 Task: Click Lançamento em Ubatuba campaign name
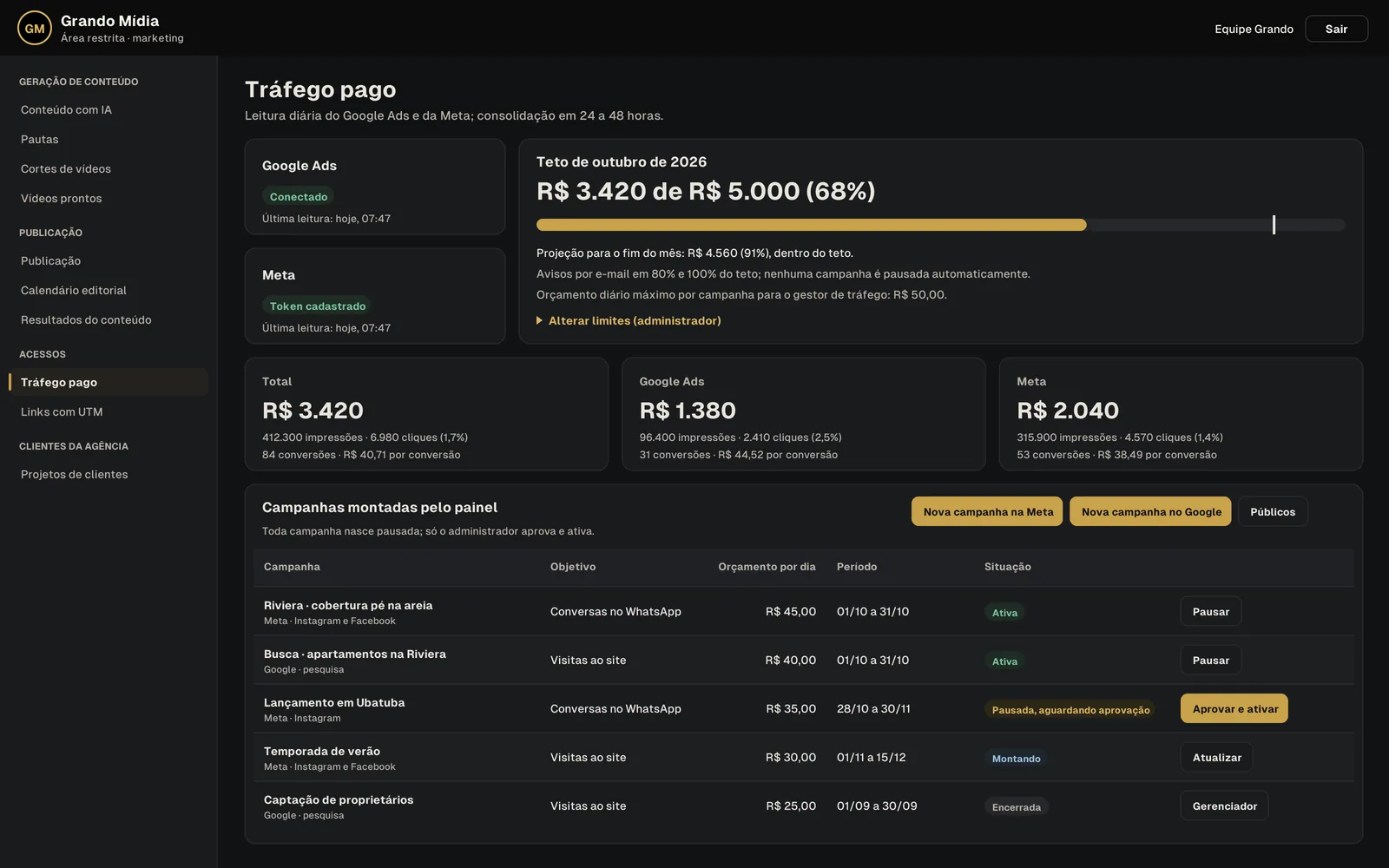pyautogui.click(x=334, y=702)
